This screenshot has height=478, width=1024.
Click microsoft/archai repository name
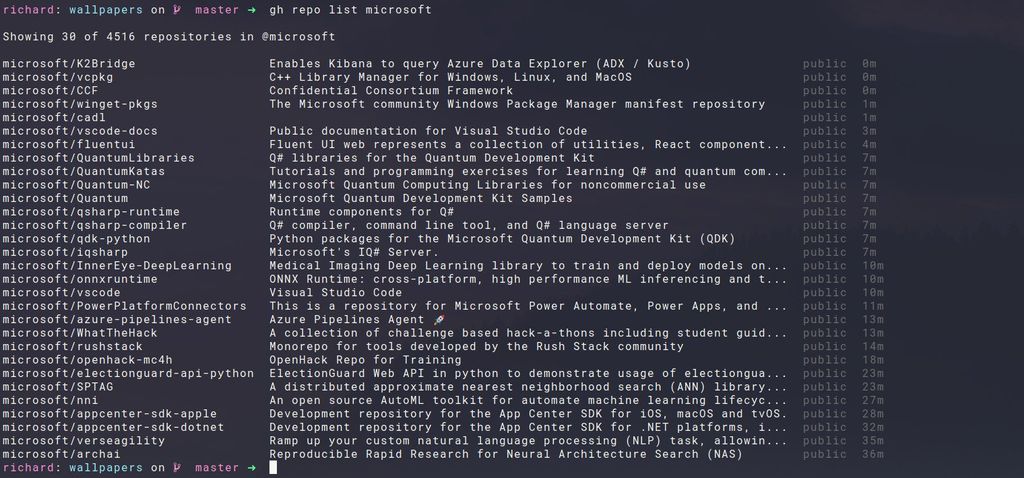coord(61,454)
